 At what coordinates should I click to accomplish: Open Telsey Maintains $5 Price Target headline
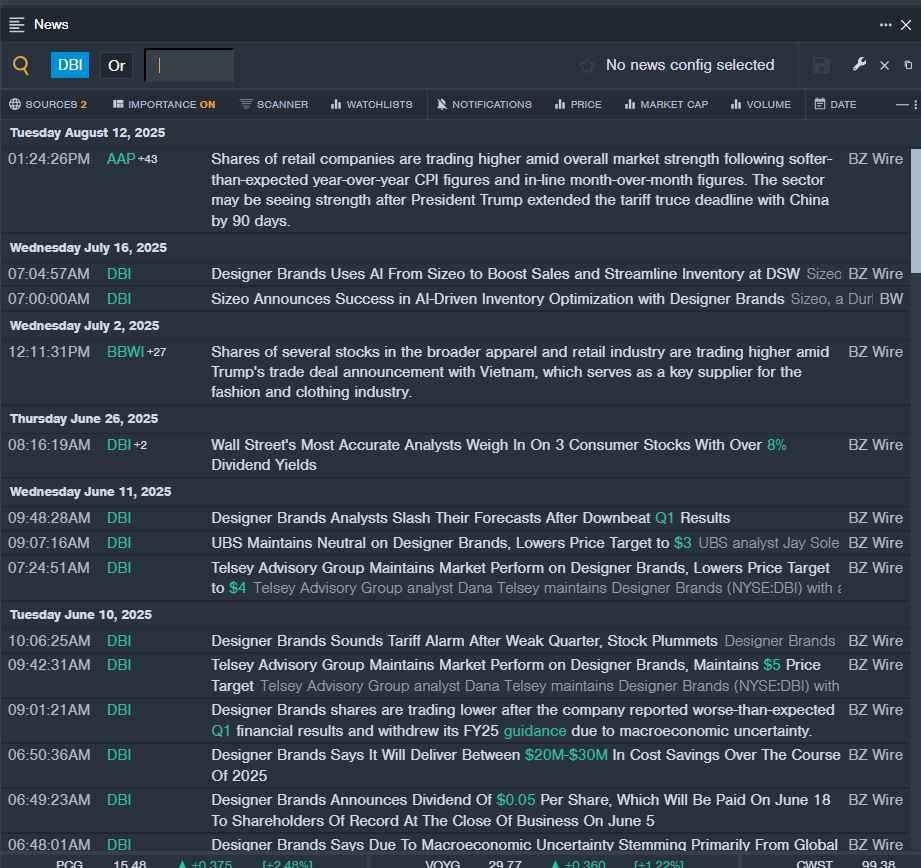click(x=516, y=675)
